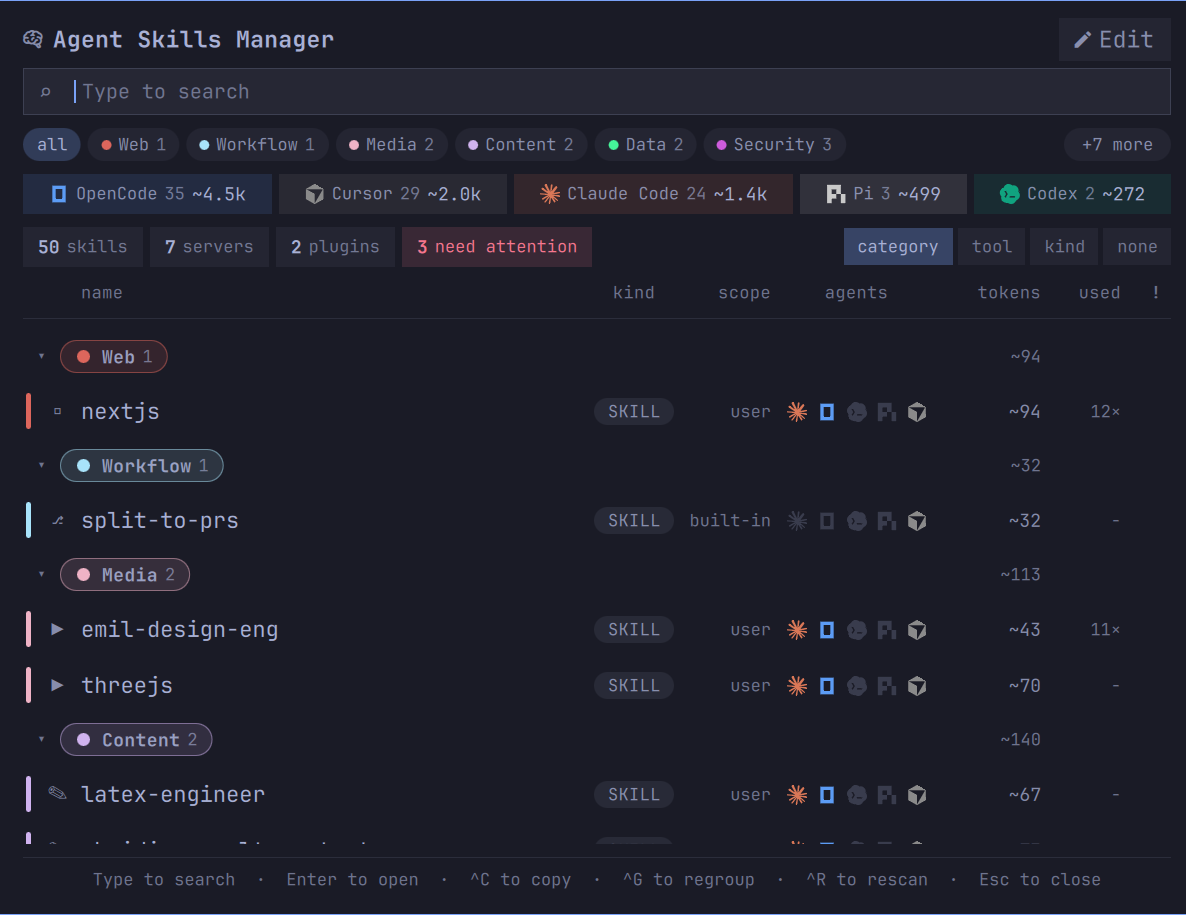Group by tool
The width and height of the screenshot is (1186, 915).
(x=992, y=247)
